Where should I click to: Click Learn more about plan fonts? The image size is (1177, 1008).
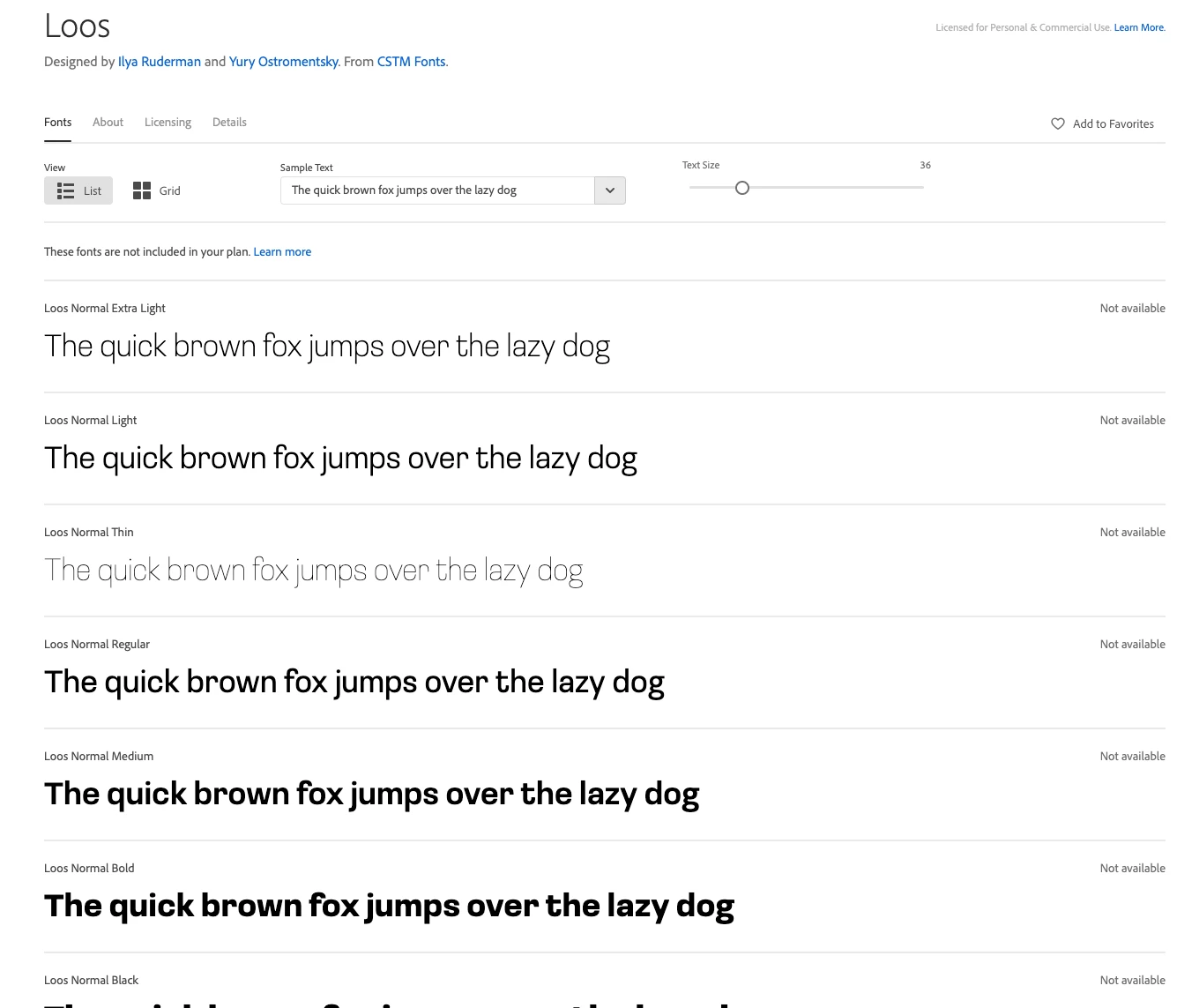point(282,252)
